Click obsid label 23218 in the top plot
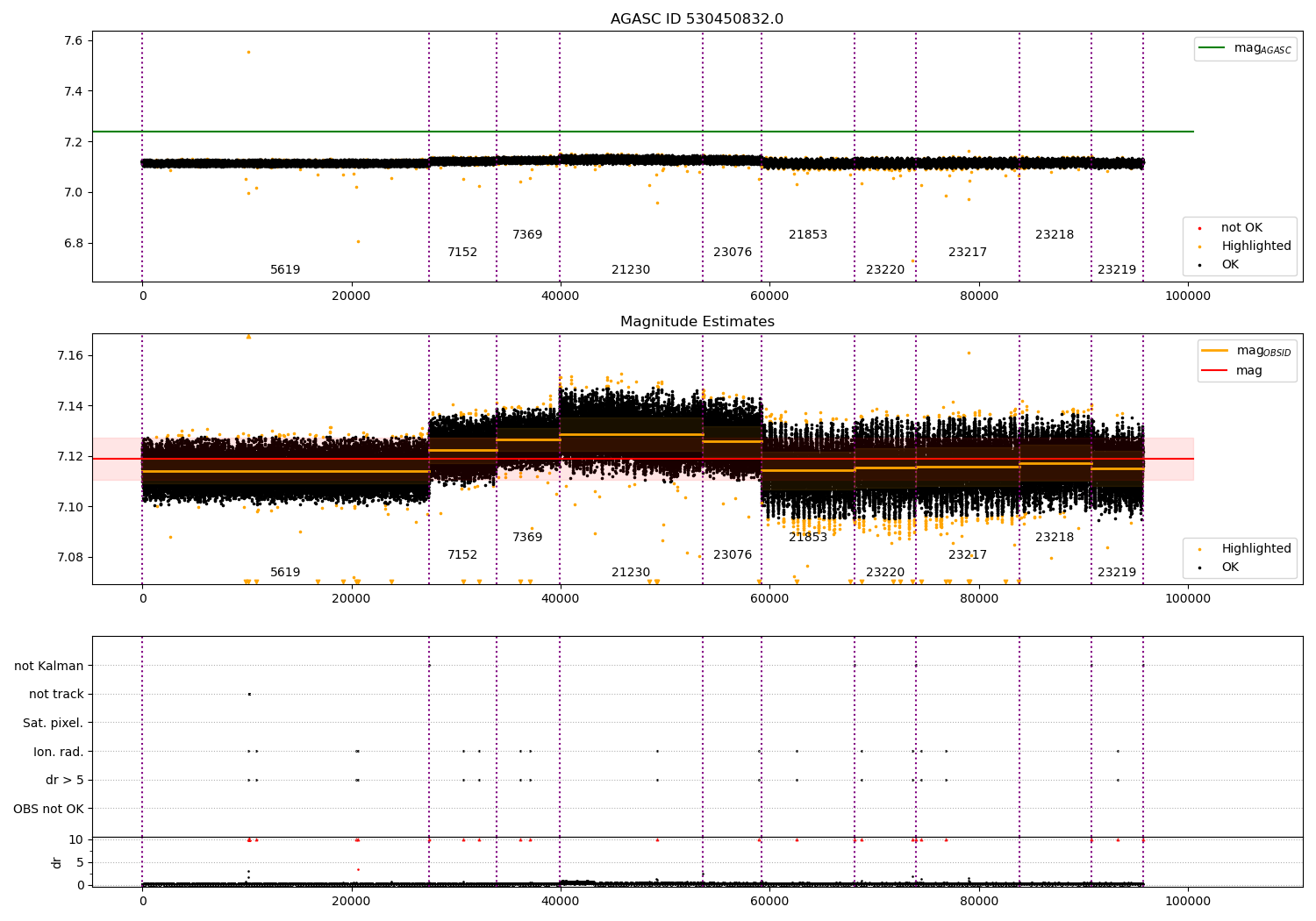The image size is (1316, 921). click(x=1055, y=235)
